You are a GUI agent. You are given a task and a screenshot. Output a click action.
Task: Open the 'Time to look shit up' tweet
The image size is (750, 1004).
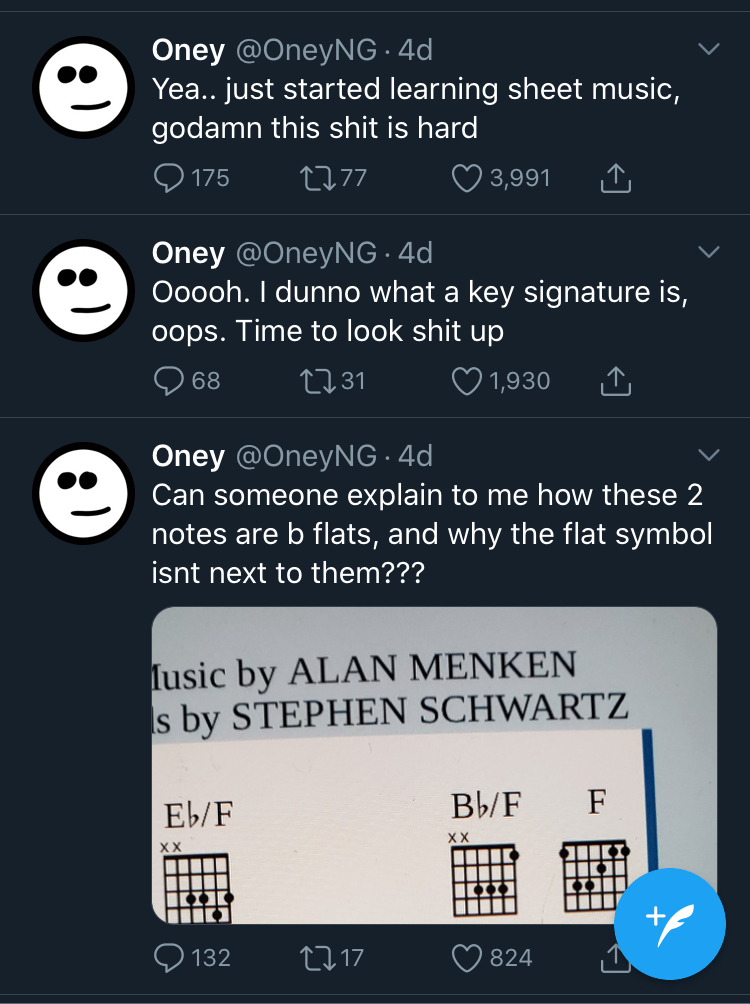point(420,311)
